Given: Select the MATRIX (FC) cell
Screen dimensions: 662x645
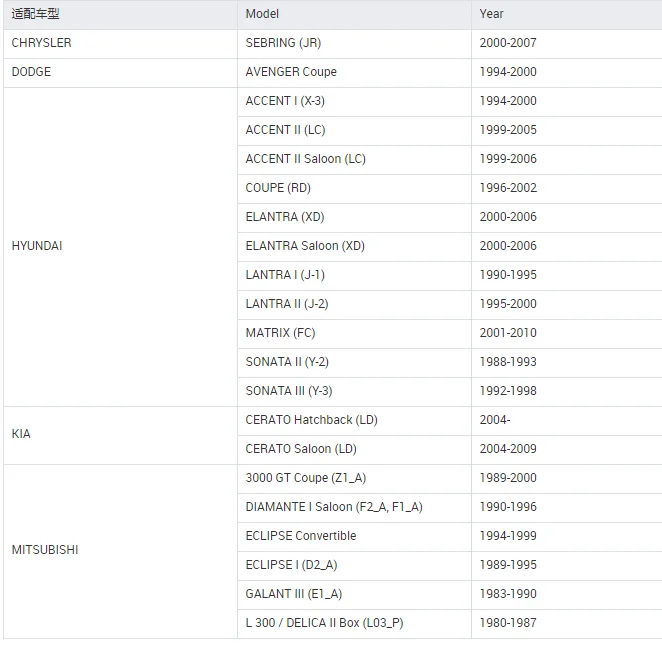Looking at the screenshot, I should 354,334.
